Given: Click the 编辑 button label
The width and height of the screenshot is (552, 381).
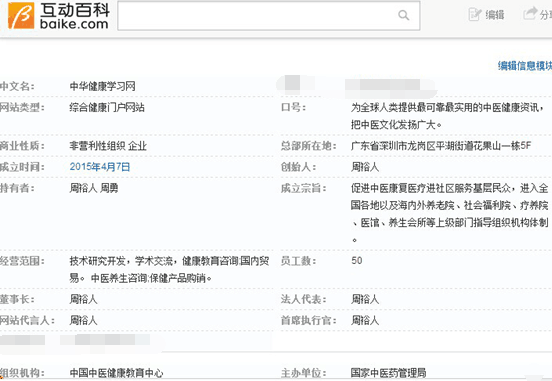Looking at the screenshot, I should coord(495,15).
